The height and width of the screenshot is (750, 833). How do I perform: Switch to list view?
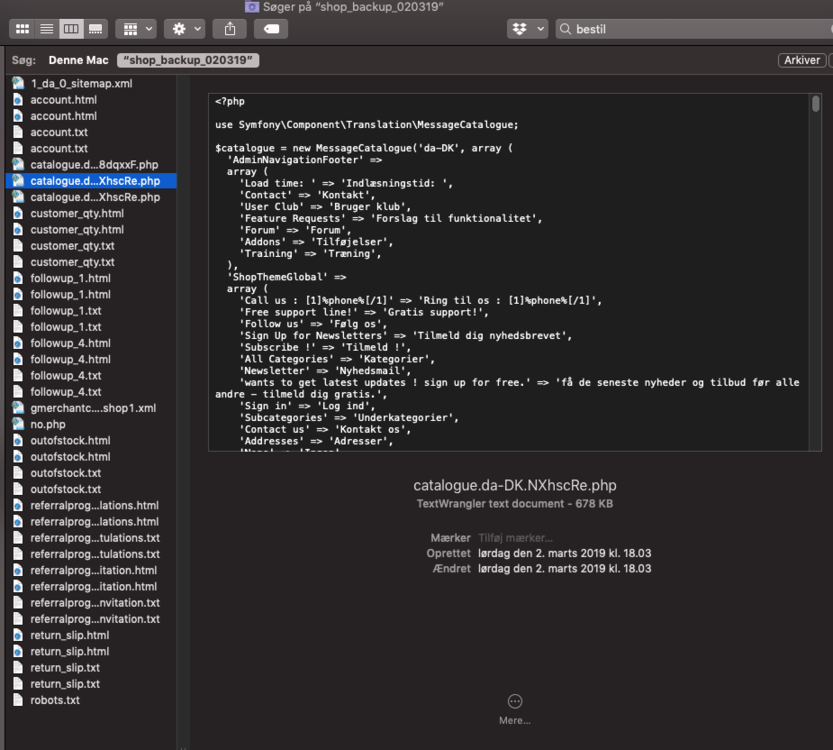[x=46, y=29]
